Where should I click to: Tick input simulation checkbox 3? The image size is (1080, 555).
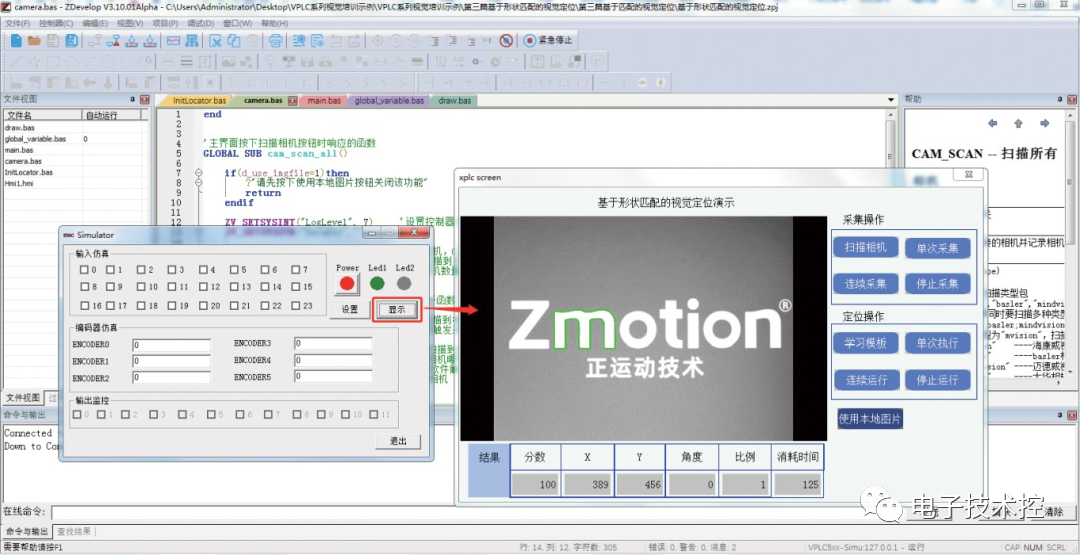(x=171, y=270)
